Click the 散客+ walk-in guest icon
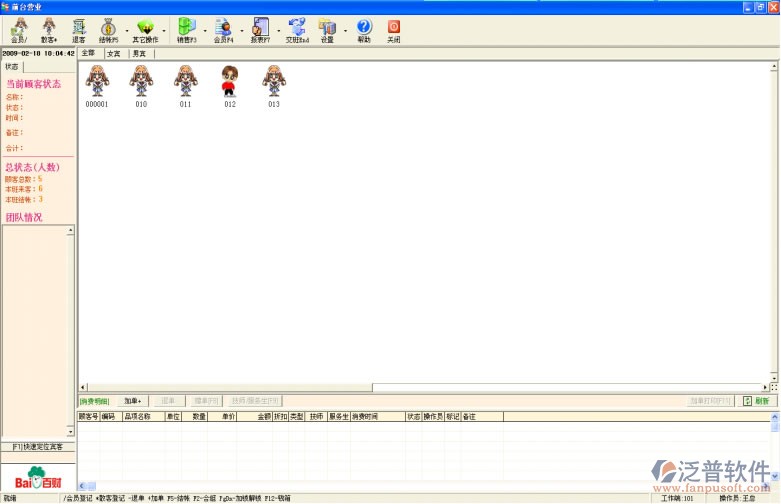The image size is (781, 504). point(48,30)
